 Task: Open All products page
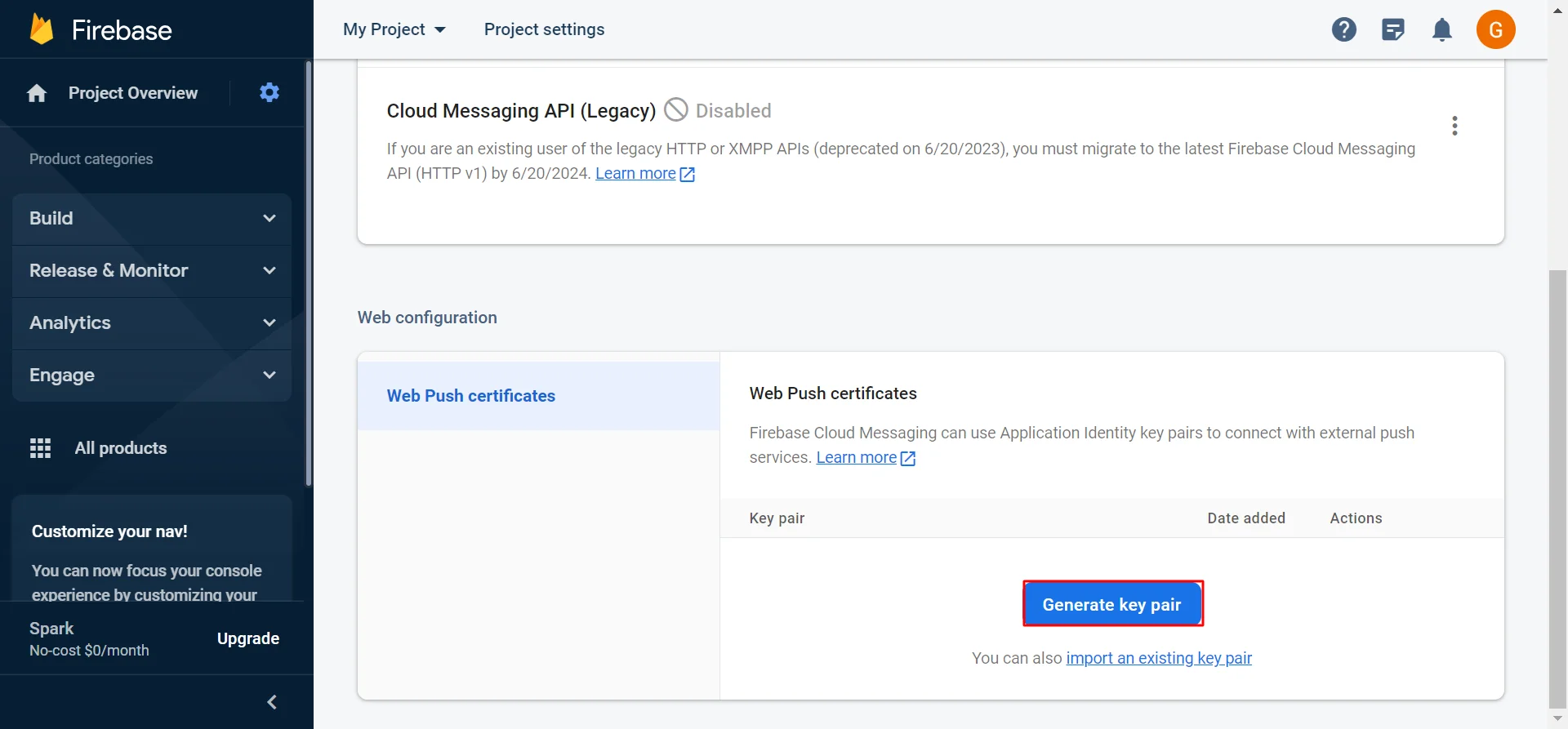pyautogui.click(x=121, y=448)
